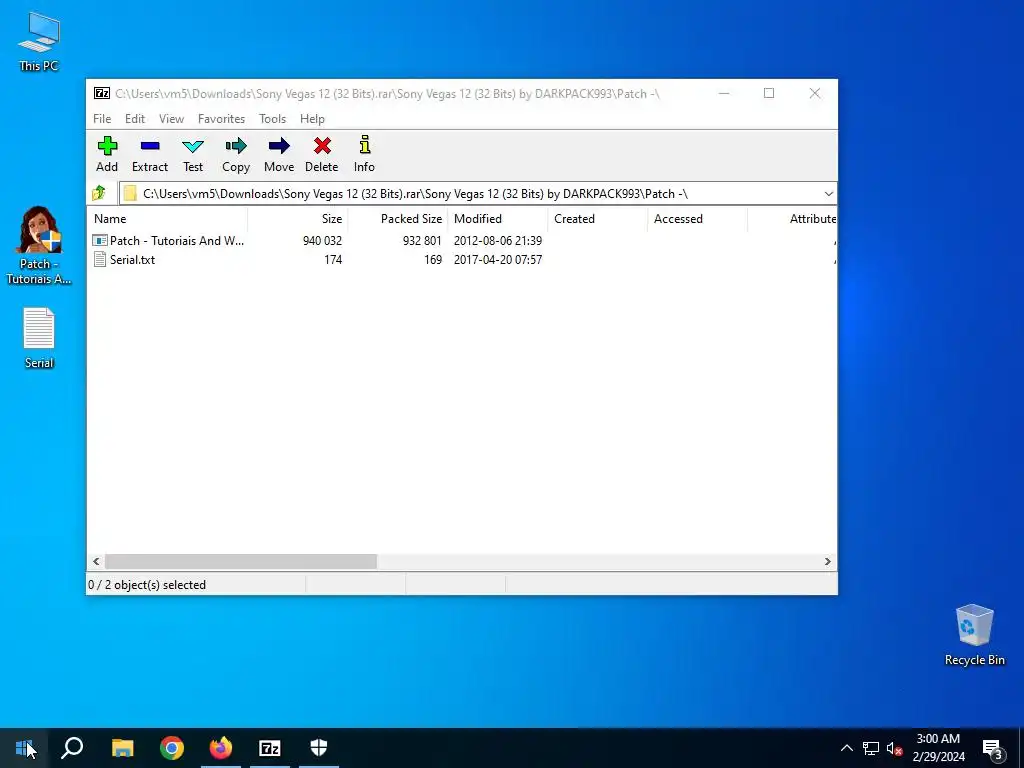Close the 7-Zip window
This screenshot has height=768, width=1024.
point(814,93)
